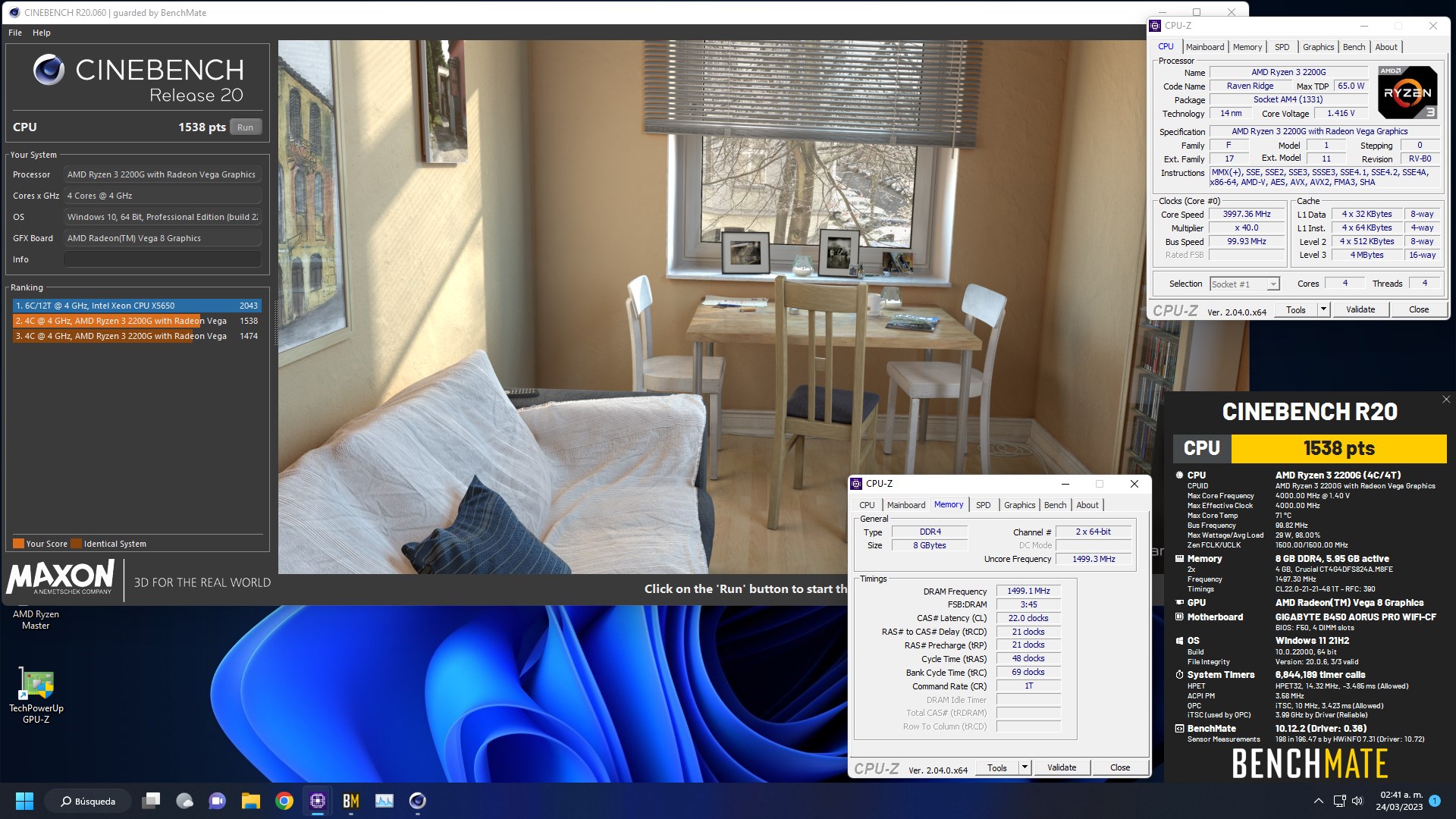Click the Windows OS icon in BenchMate
The height and width of the screenshot is (819, 1456).
[x=1179, y=641]
